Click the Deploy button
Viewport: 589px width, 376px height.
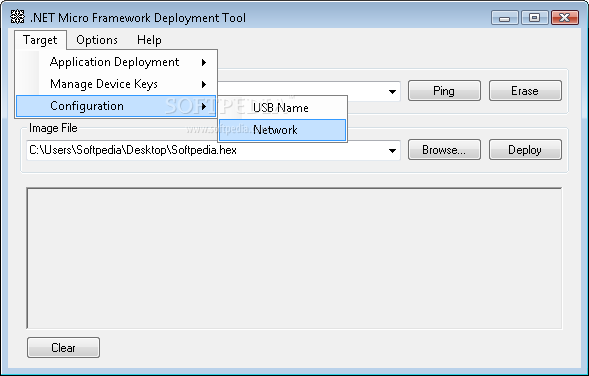pos(525,150)
